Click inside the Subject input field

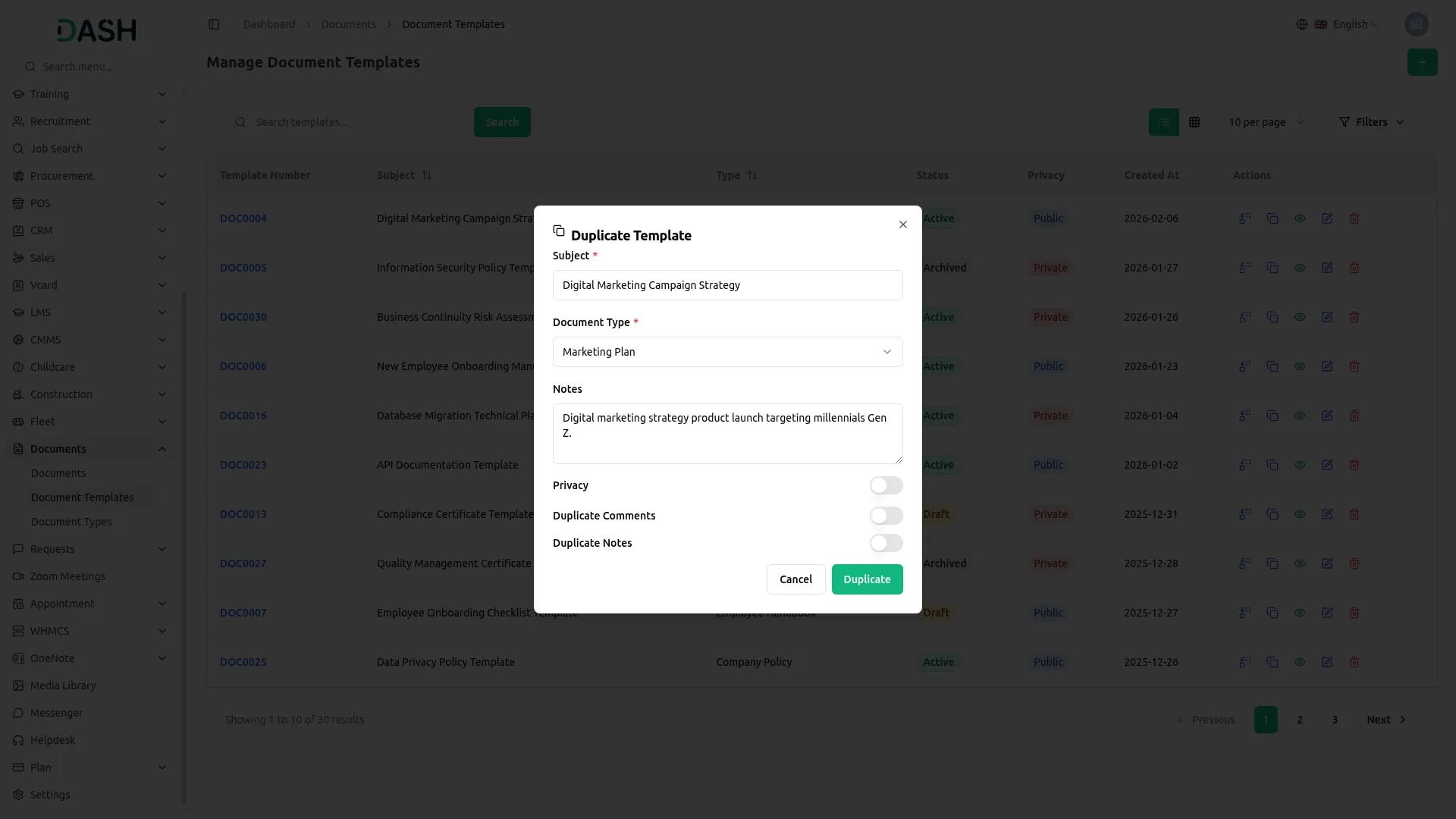click(727, 285)
